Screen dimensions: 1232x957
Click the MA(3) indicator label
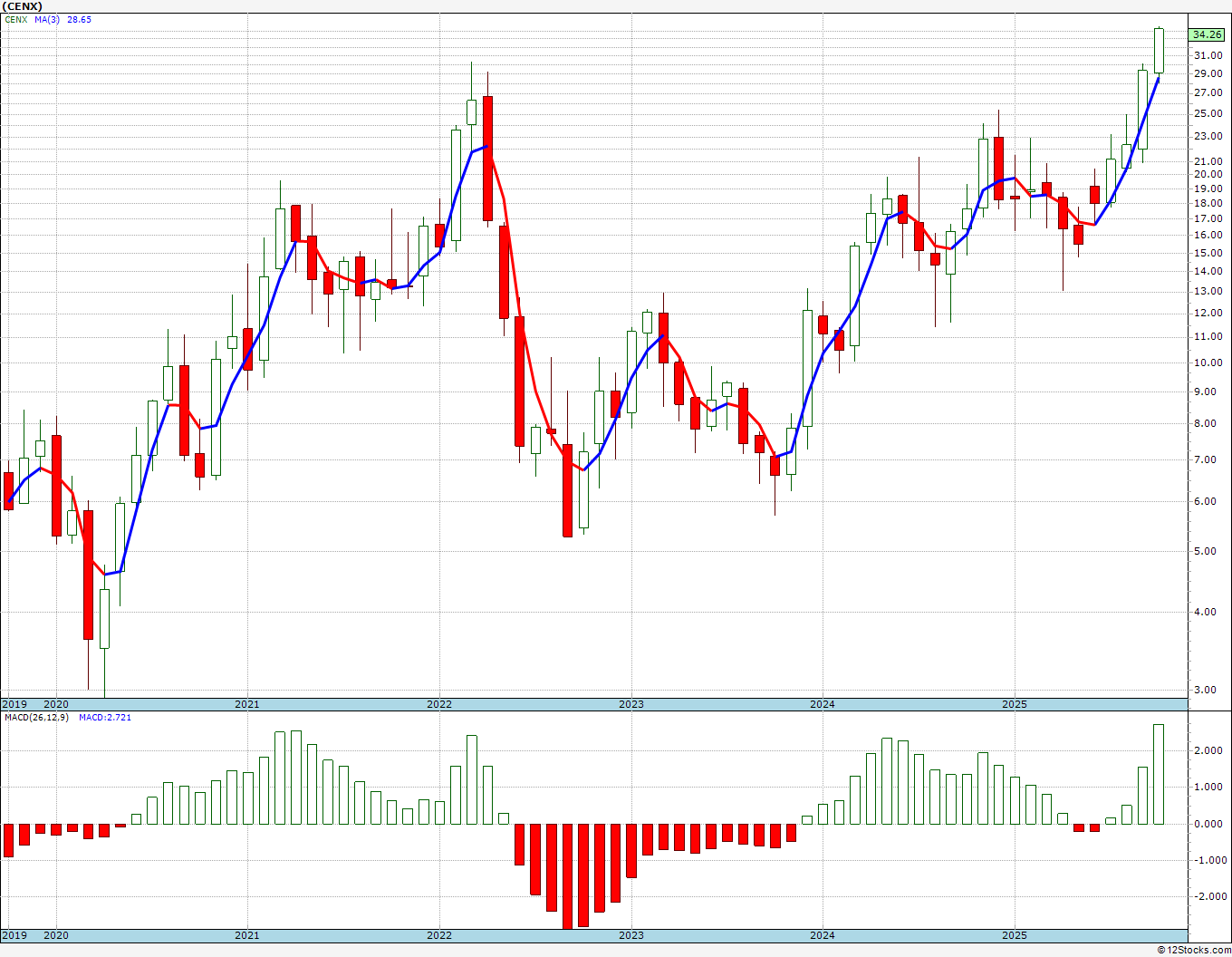48,19
